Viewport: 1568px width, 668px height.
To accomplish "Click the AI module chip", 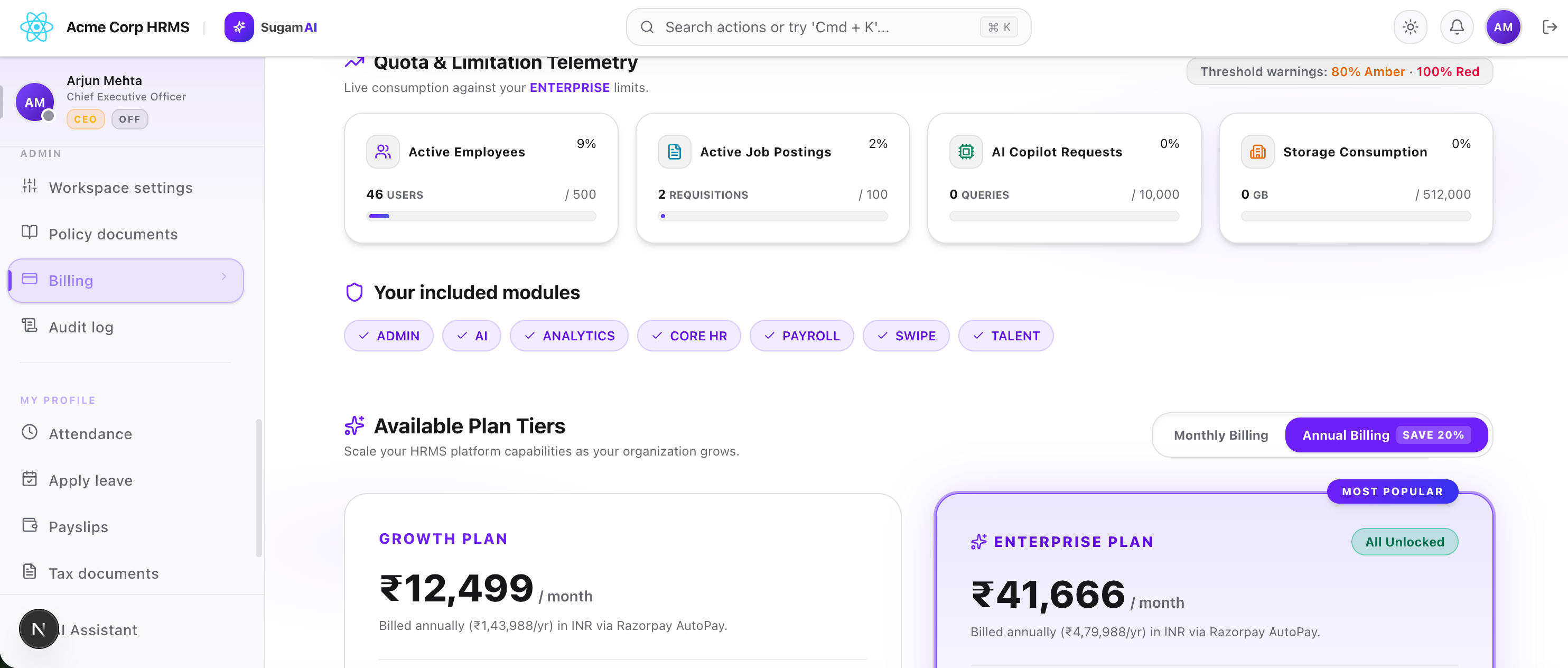I will tap(472, 336).
